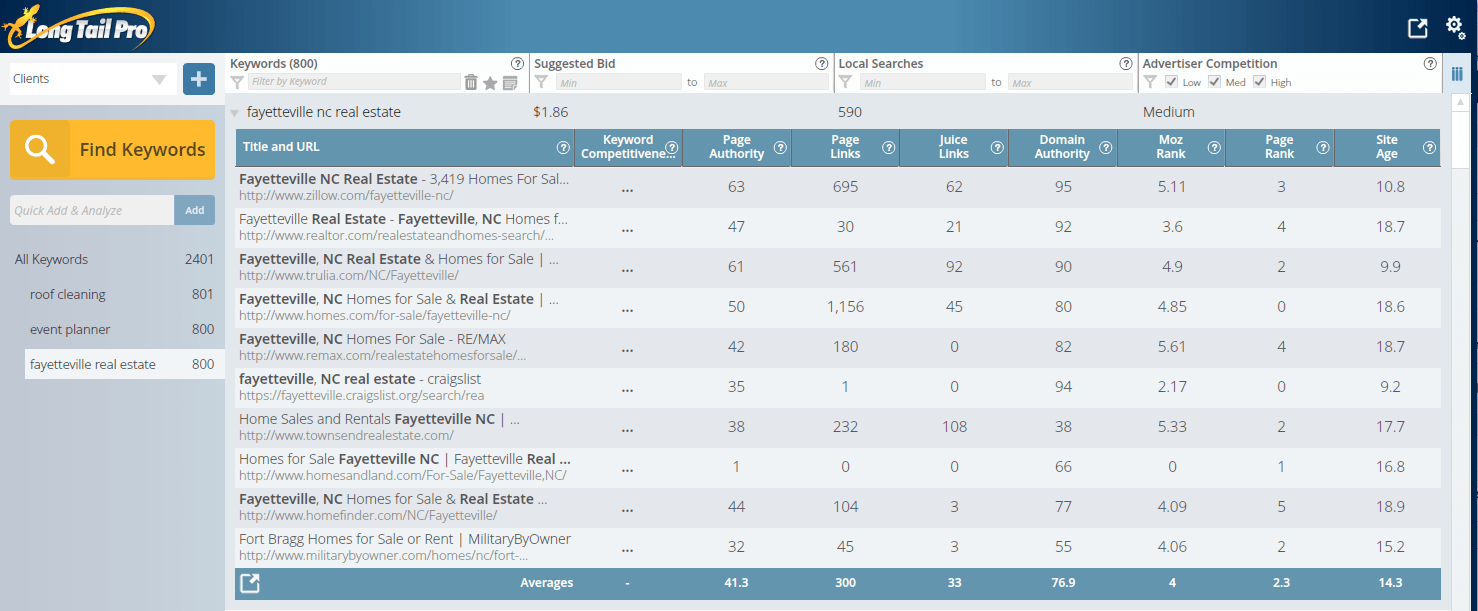1478x611 pixels.
Task: Click the Suggested Bid help icon
Action: coord(822,63)
